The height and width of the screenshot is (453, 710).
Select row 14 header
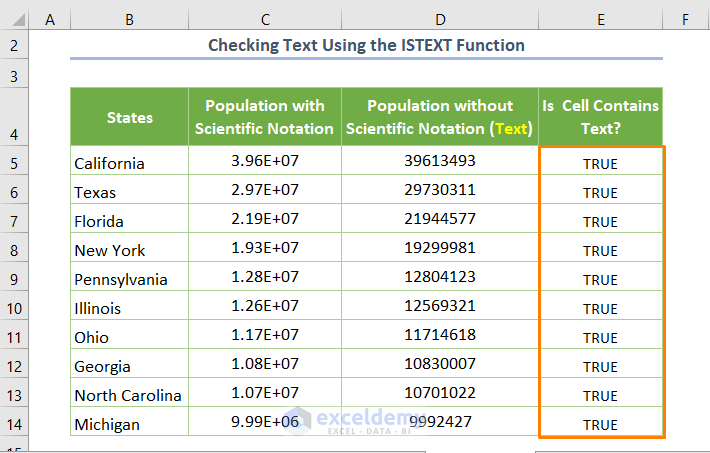click(14, 424)
